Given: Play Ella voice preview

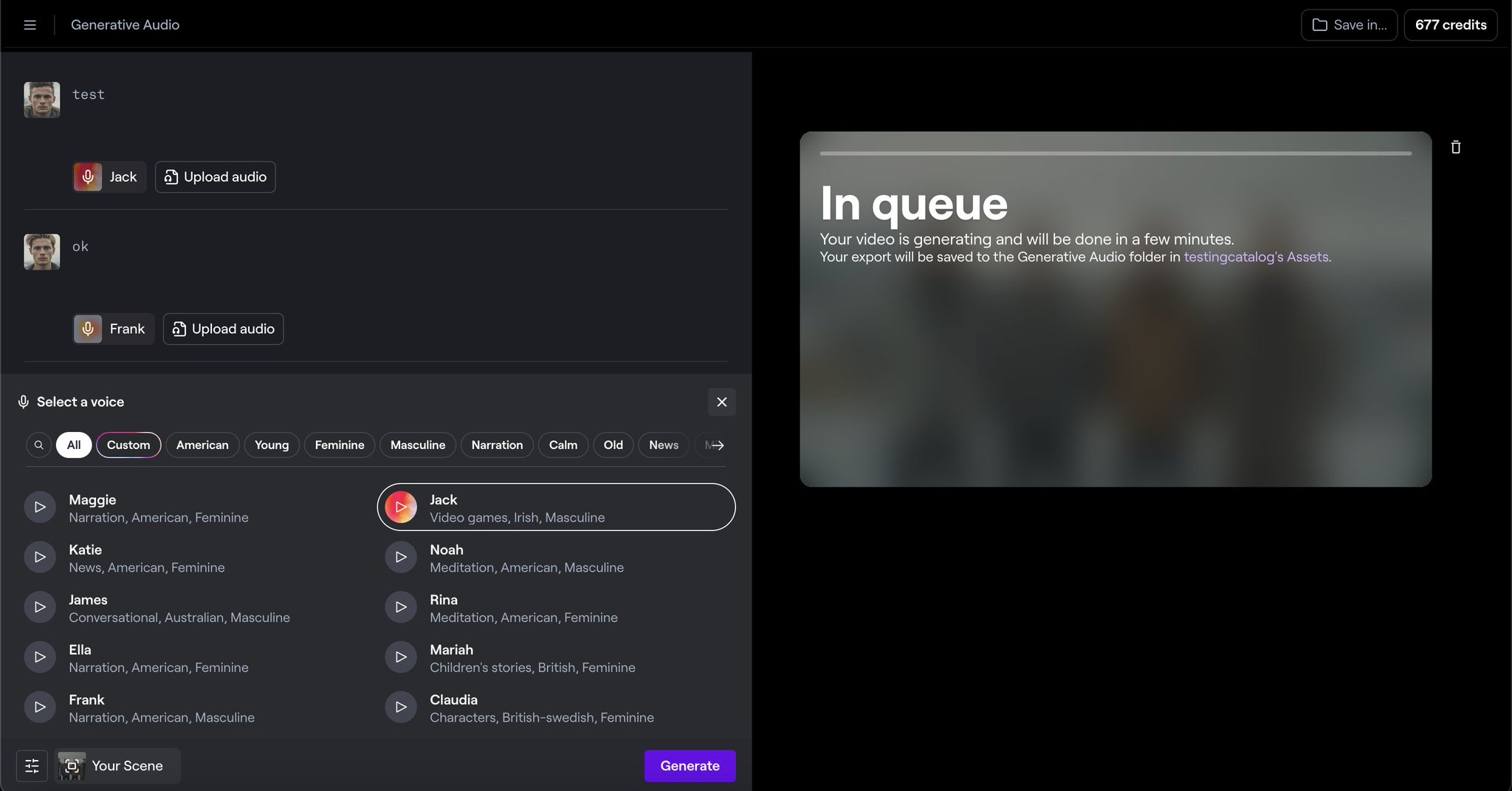Looking at the screenshot, I should point(40,657).
